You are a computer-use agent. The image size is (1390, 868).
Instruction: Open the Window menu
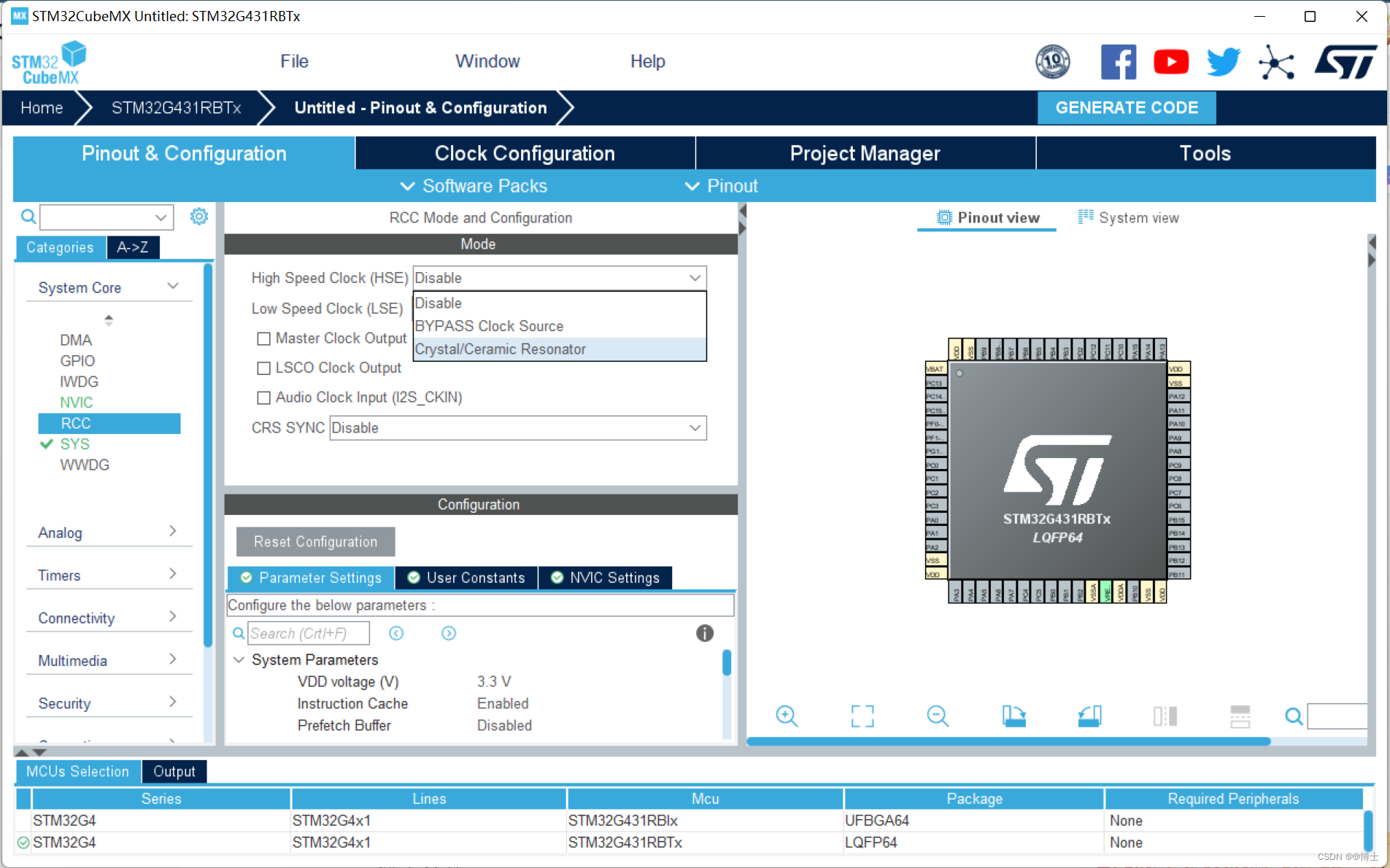(487, 61)
